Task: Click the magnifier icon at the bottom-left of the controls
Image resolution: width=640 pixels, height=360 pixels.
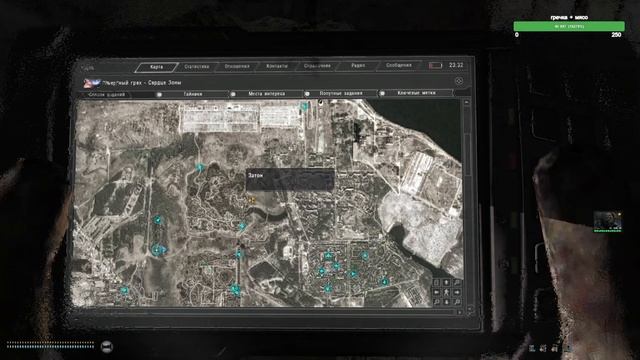Action: pos(436,302)
